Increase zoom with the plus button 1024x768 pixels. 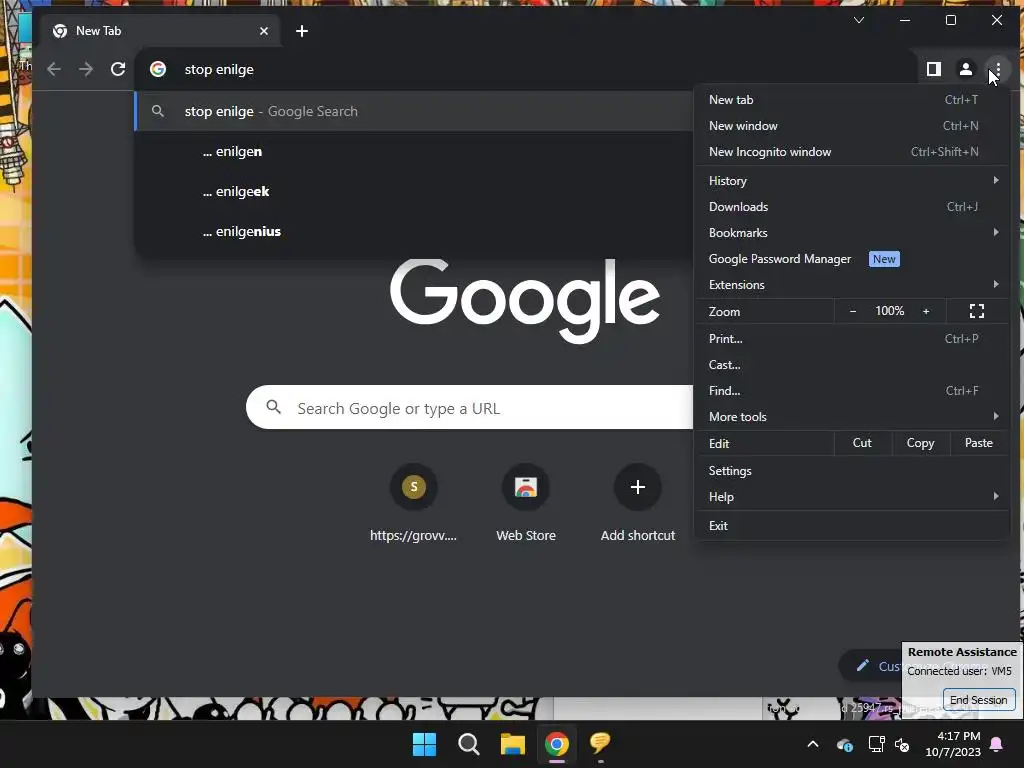926,312
